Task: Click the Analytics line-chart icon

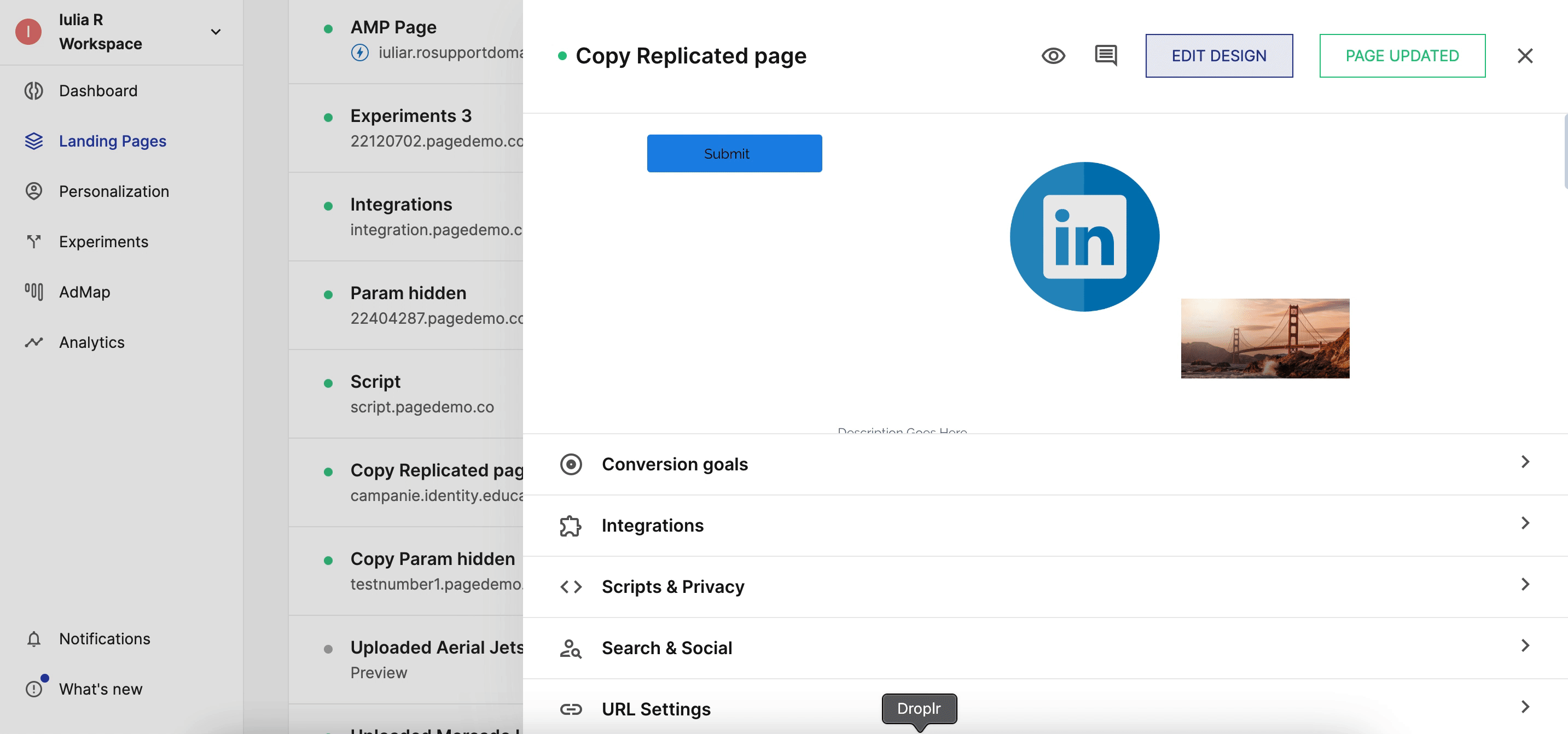Action: click(x=33, y=342)
